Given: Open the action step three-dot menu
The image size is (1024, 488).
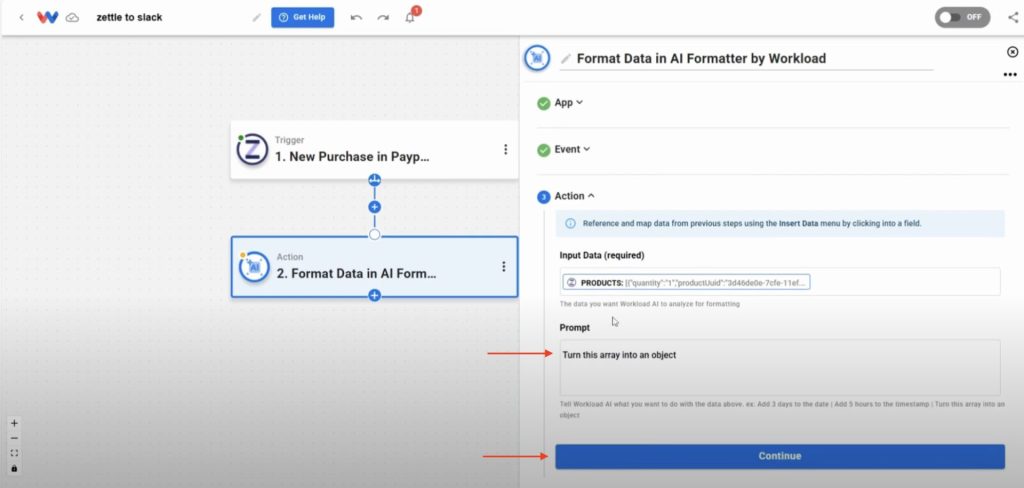Looking at the screenshot, I should click(x=504, y=267).
